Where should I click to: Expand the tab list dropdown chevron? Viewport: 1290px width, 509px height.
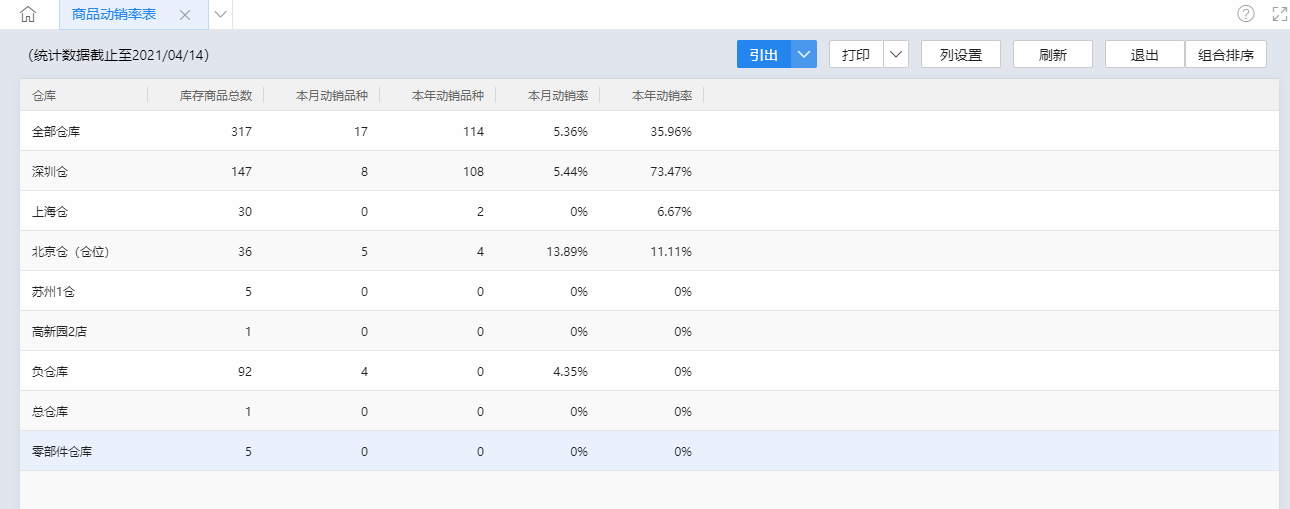tap(221, 15)
